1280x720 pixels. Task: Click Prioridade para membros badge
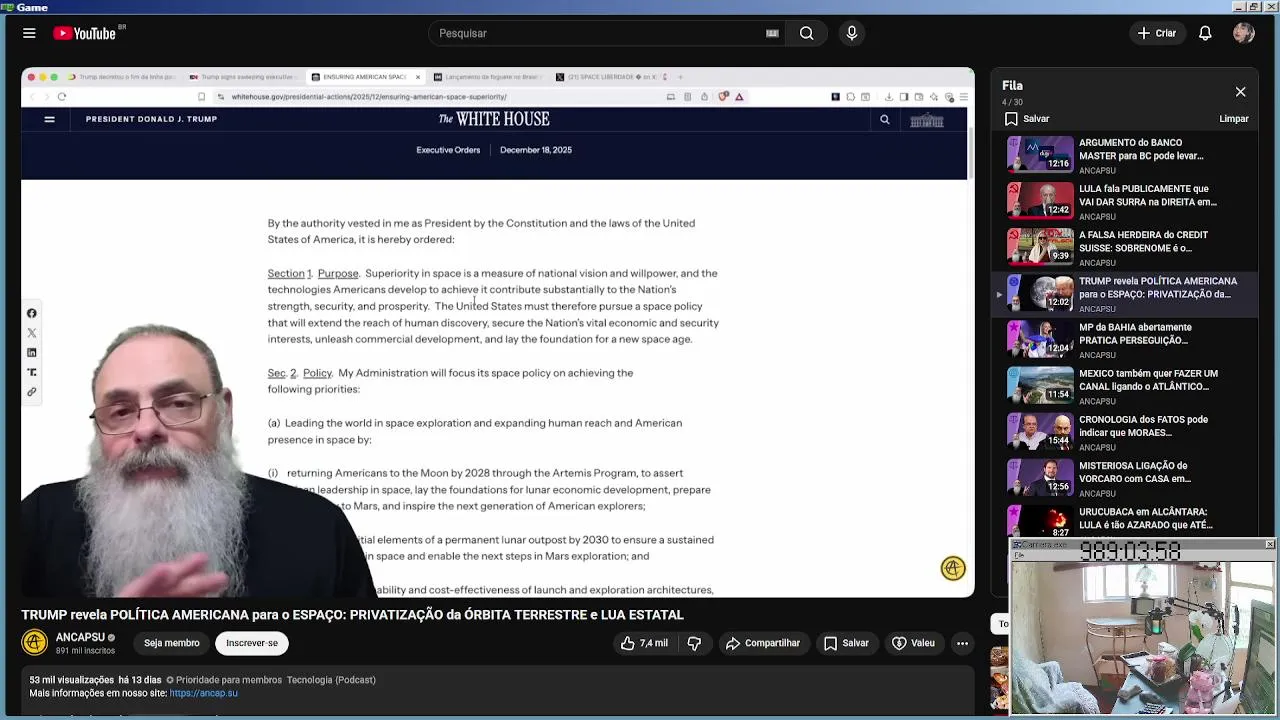224,680
